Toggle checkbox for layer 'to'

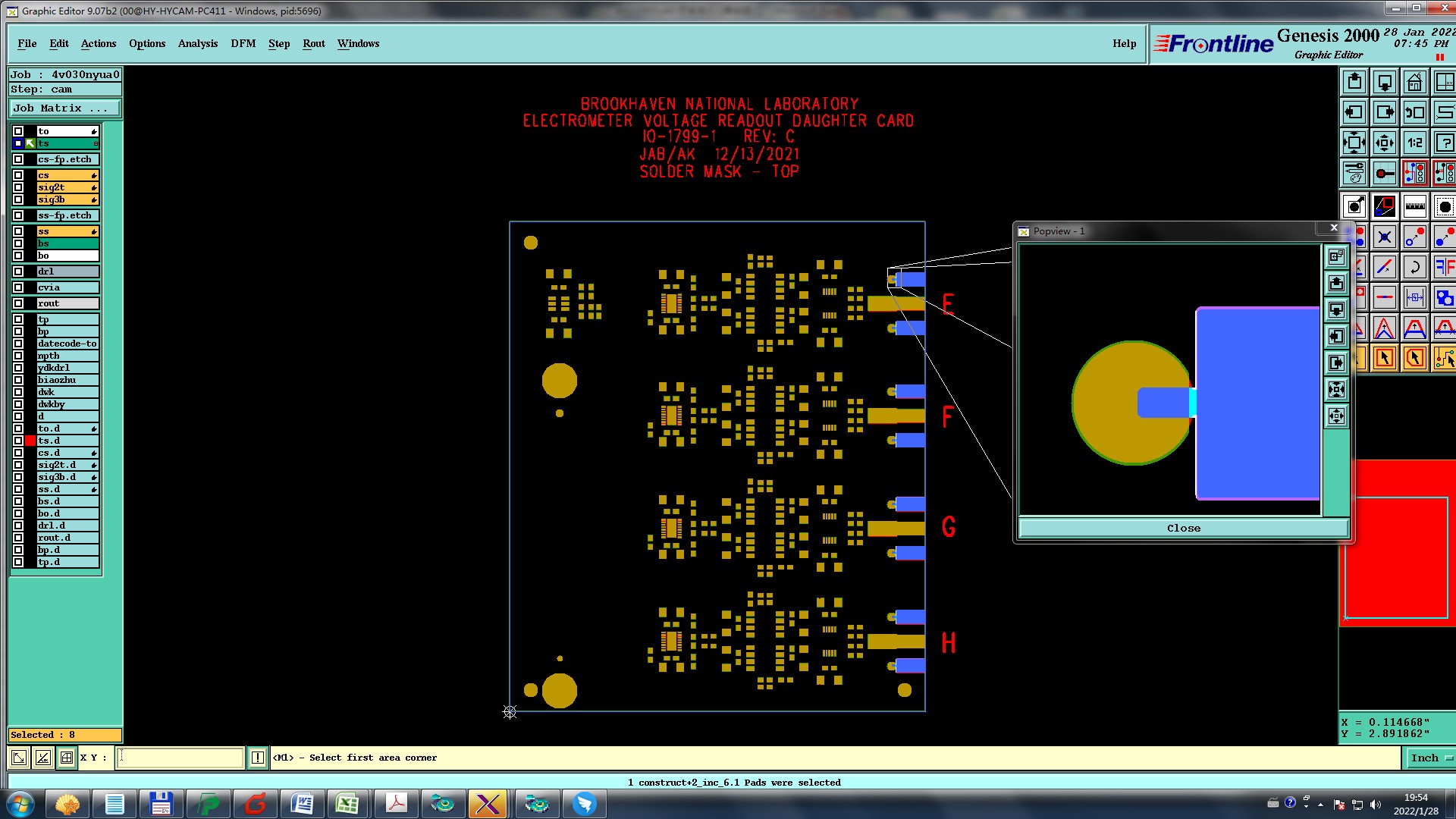click(18, 131)
